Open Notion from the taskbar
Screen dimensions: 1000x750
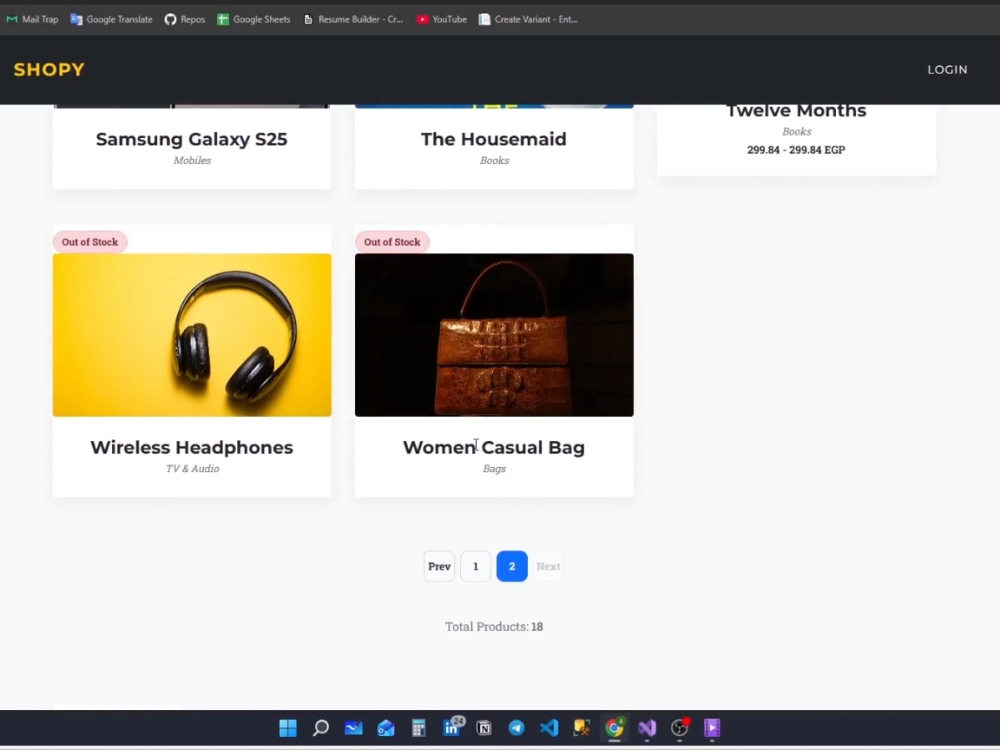[x=484, y=728]
